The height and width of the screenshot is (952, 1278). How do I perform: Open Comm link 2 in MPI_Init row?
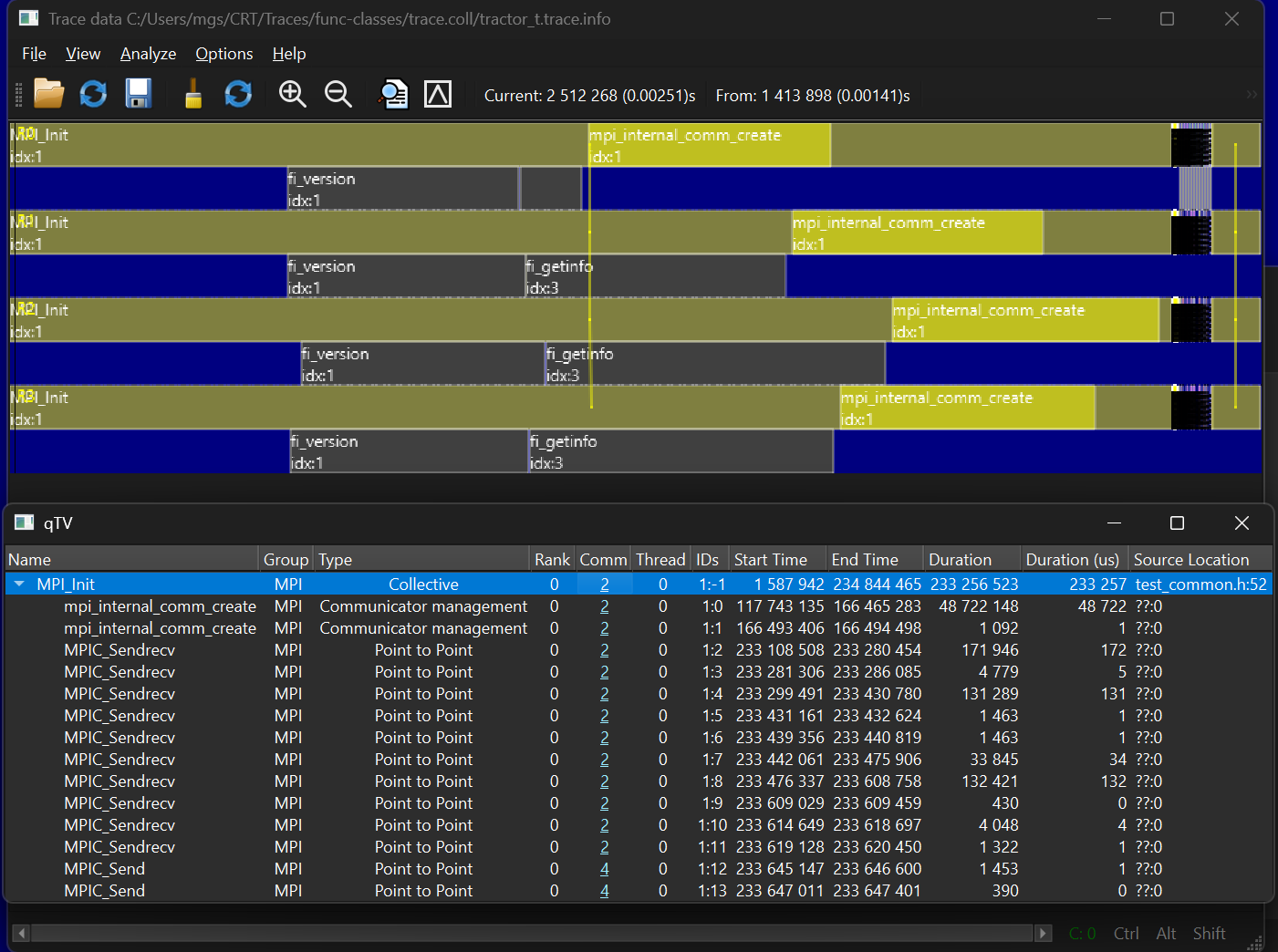tap(605, 585)
